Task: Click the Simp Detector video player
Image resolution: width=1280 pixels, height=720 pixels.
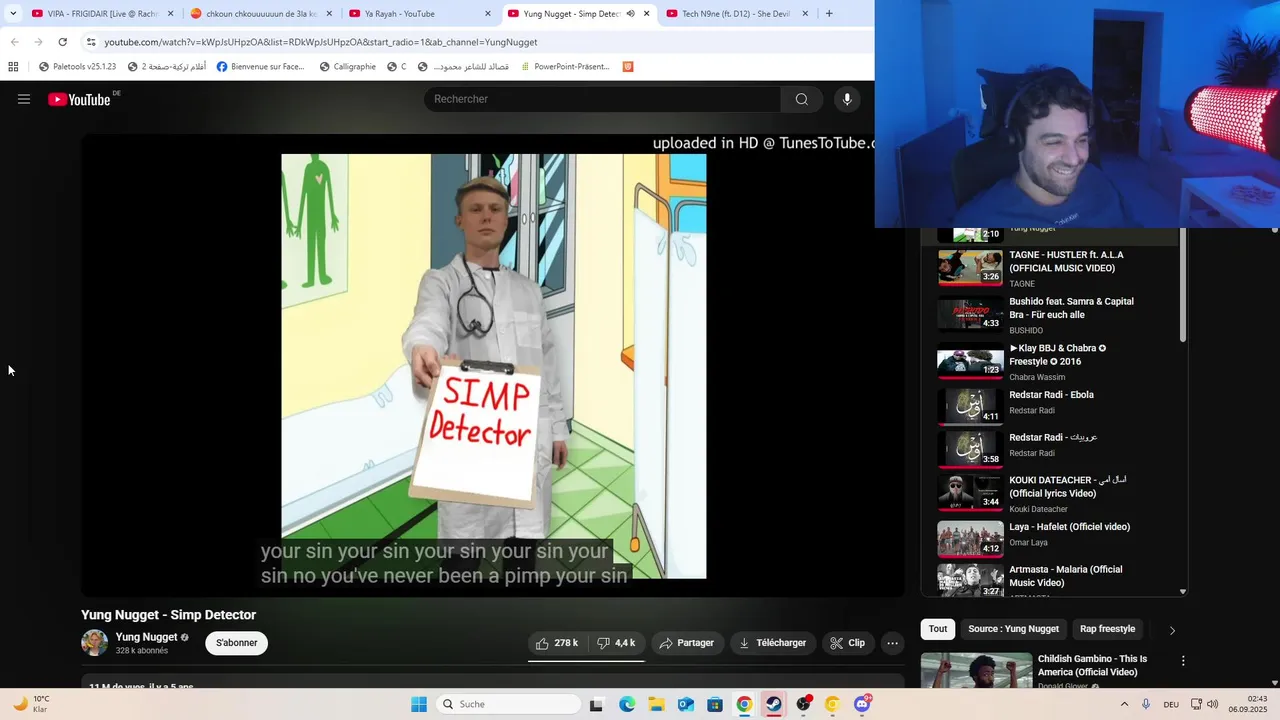Action: click(493, 366)
